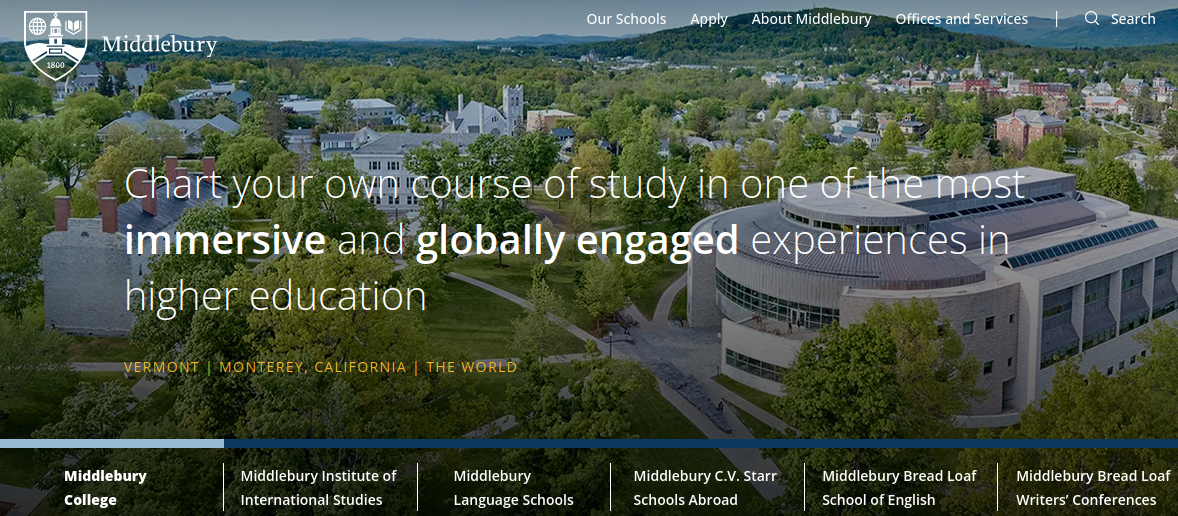The width and height of the screenshot is (1178, 516).
Task: Open the Apply menu item
Action: point(708,20)
